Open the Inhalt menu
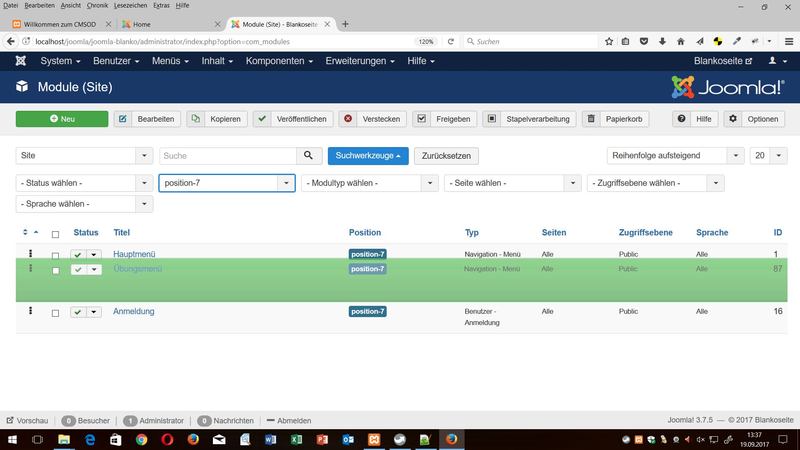The image size is (800, 450). click(217, 61)
